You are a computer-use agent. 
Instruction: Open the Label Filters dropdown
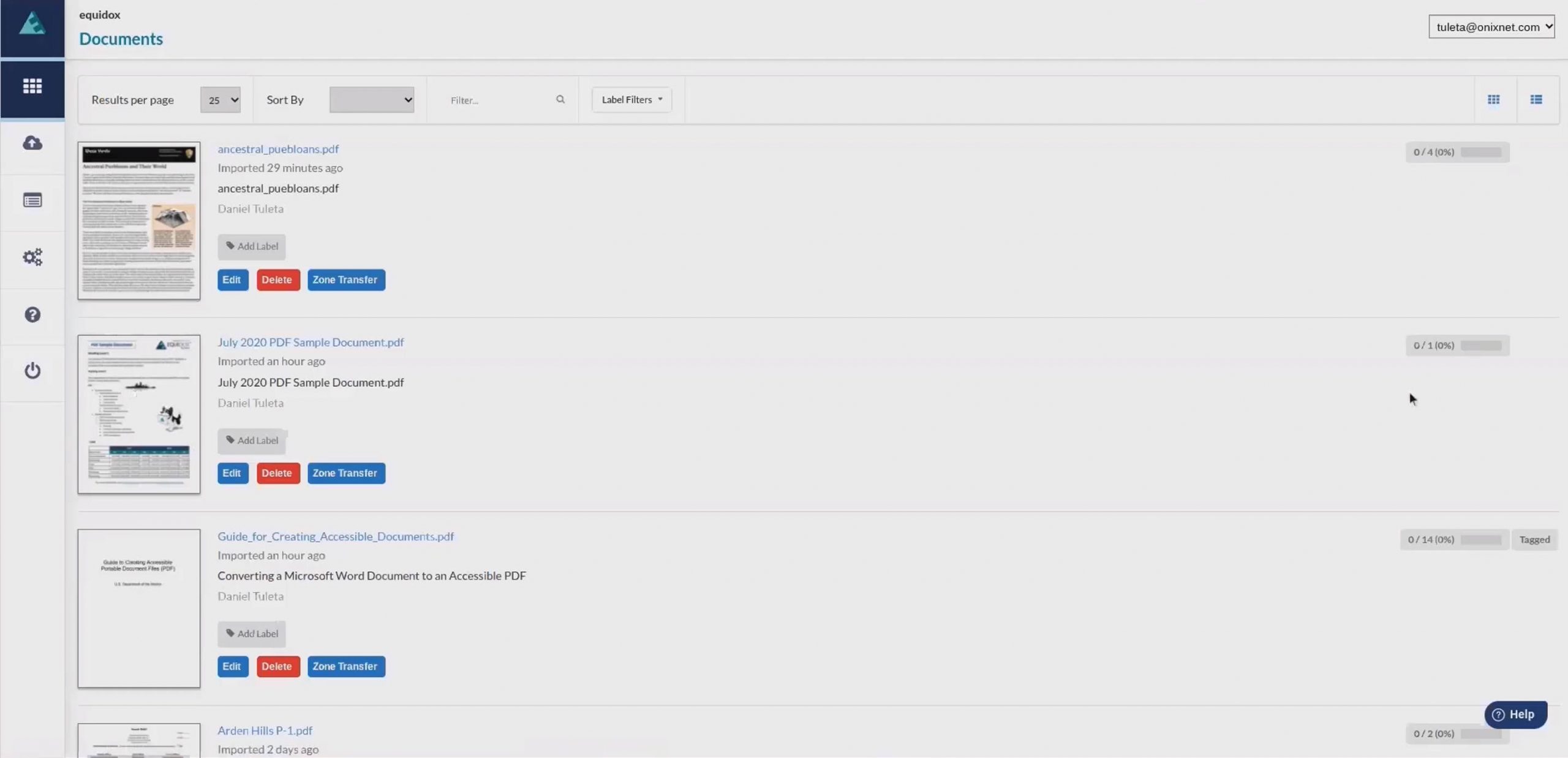click(x=631, y=99)
